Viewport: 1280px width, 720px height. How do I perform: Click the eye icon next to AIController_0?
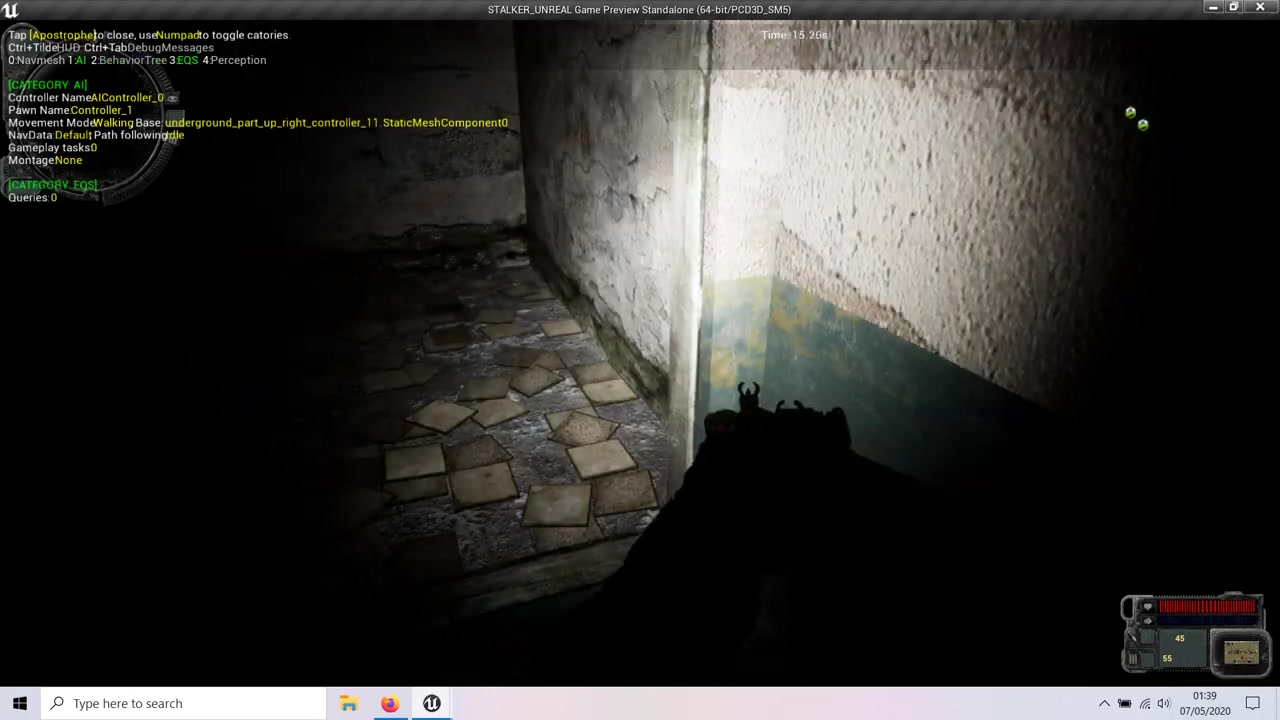173,98
